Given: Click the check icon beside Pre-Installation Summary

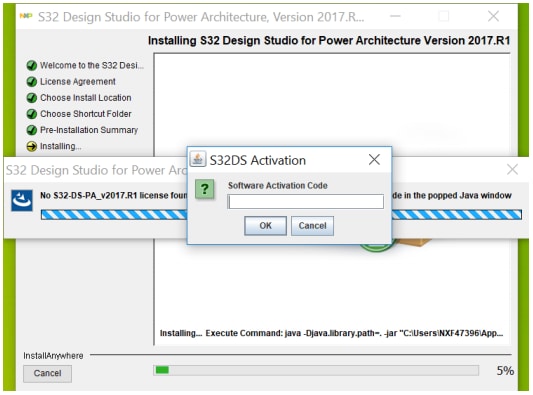Looking at the screenshot, I should (32, 130).
